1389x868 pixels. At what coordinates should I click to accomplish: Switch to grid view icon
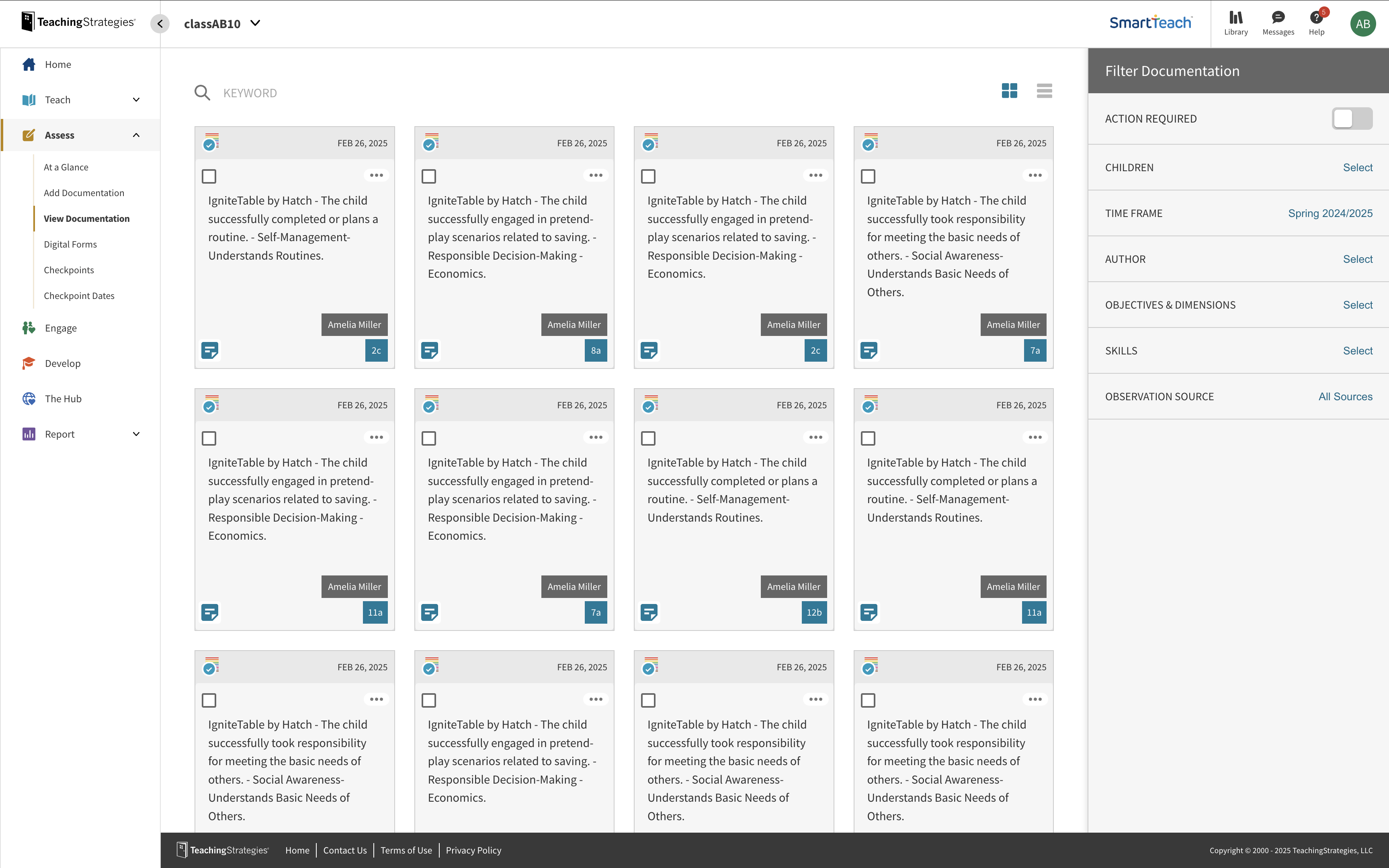tap(1009, 91)
